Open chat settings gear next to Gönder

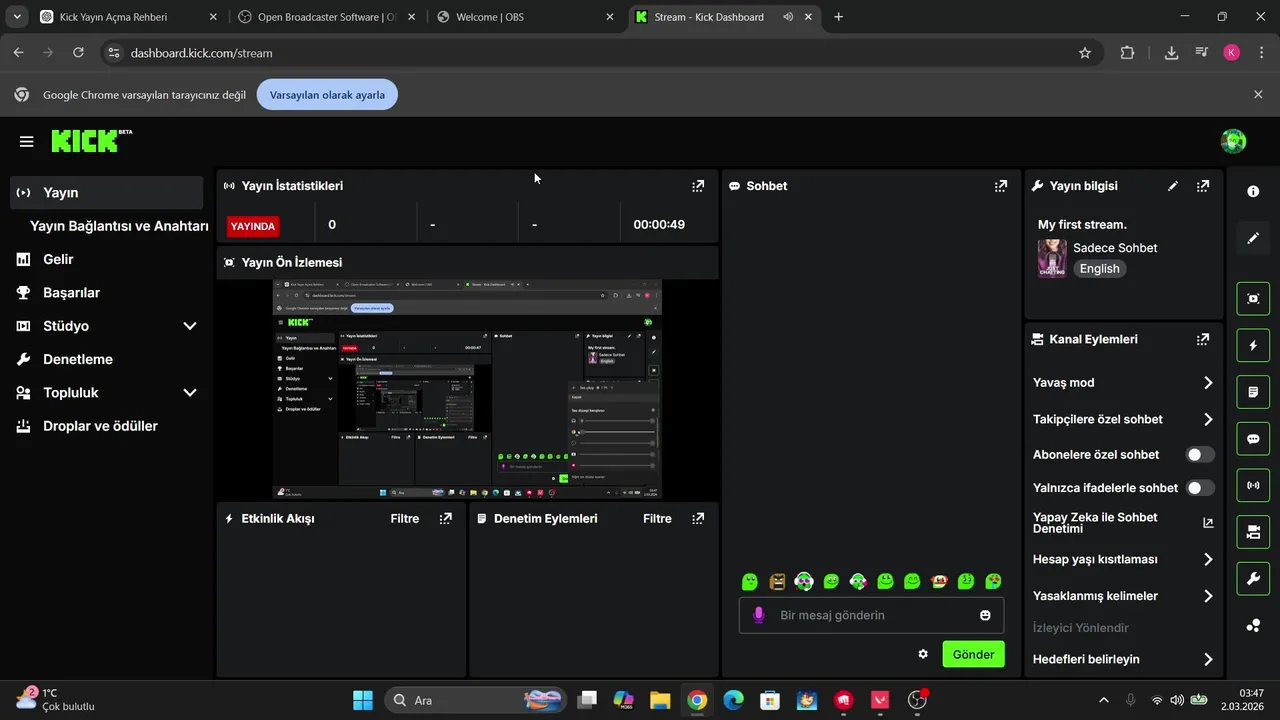923,654
